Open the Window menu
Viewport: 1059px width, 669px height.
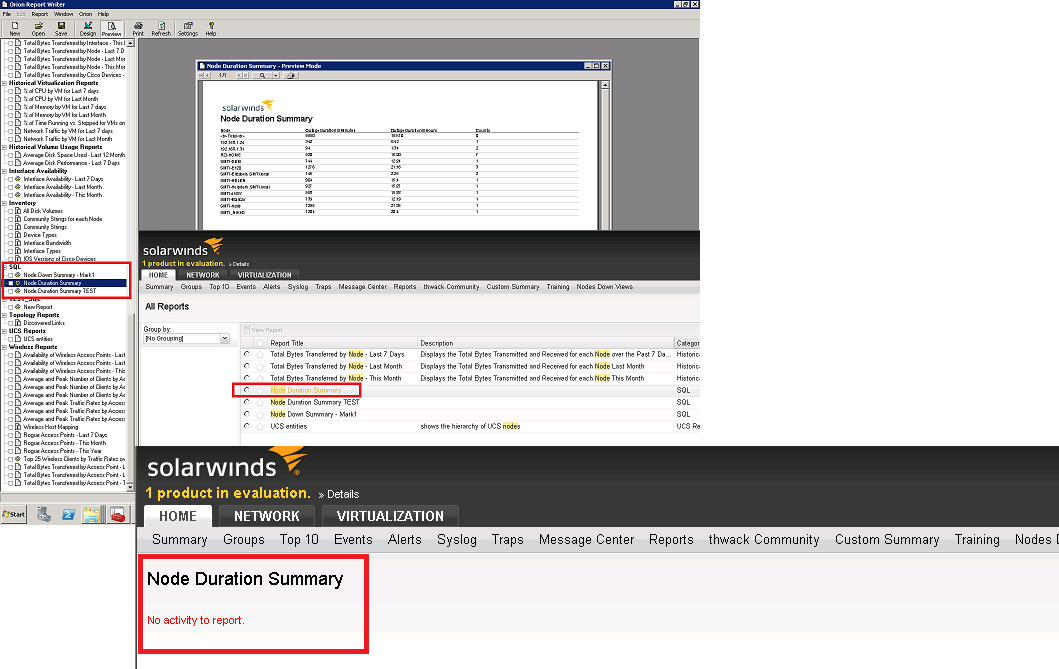tap(63, 14)
